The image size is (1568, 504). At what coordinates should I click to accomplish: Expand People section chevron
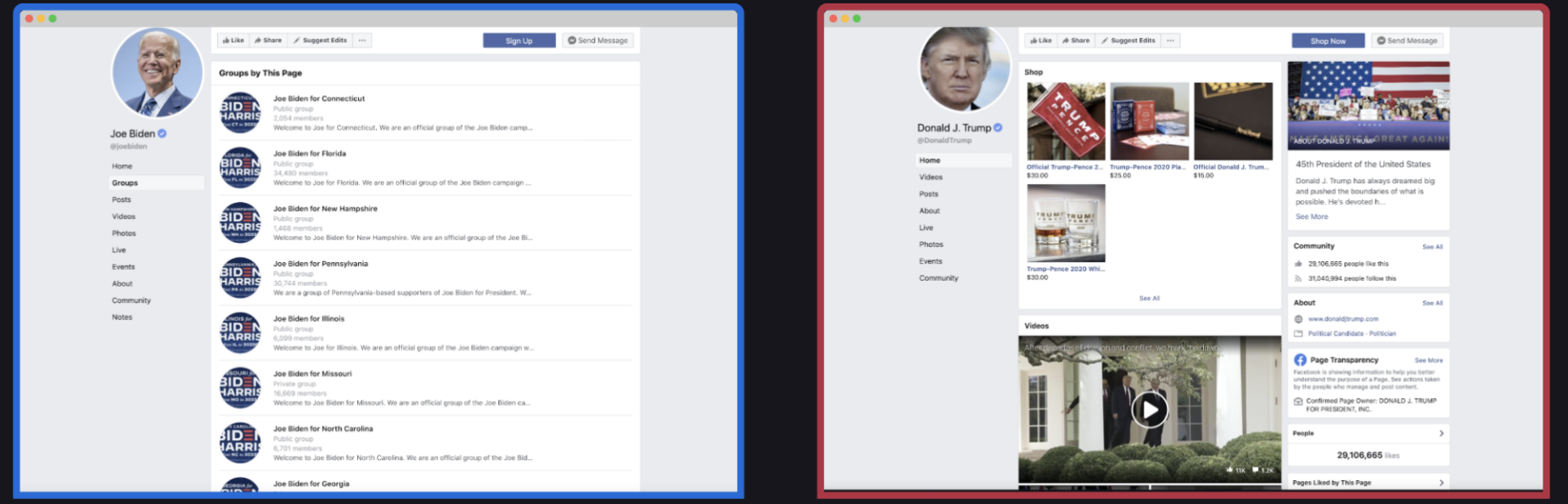point(1441,434)
